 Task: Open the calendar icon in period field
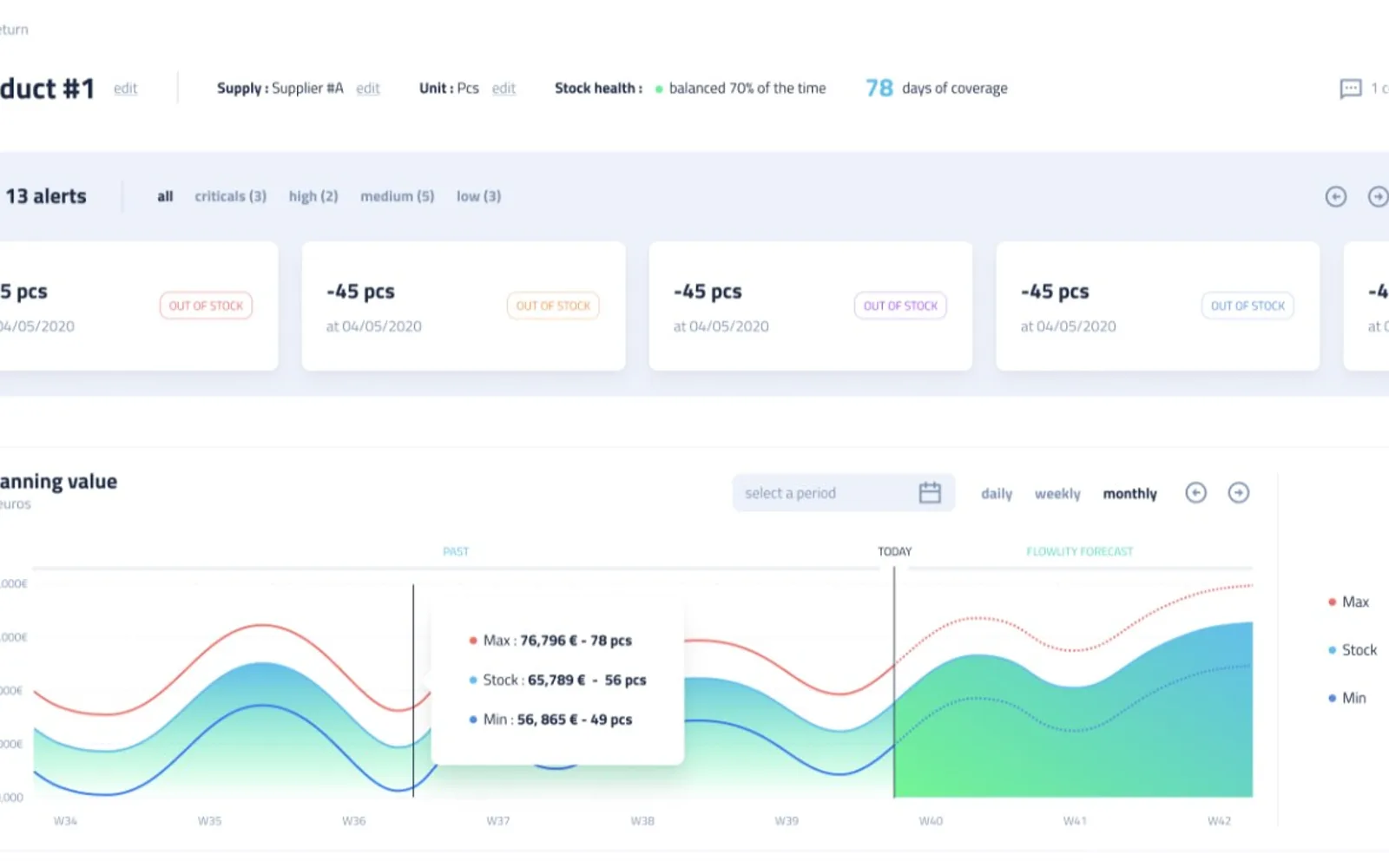point(930,493)
